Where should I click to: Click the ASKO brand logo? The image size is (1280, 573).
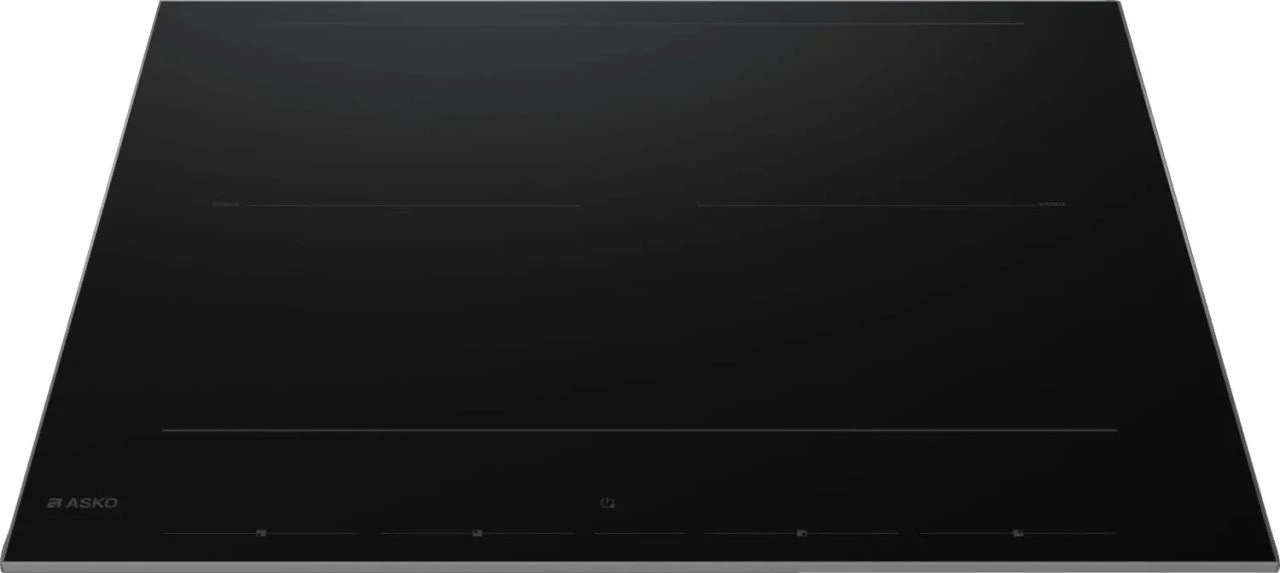pyautogui.click(x=82, y=504)
